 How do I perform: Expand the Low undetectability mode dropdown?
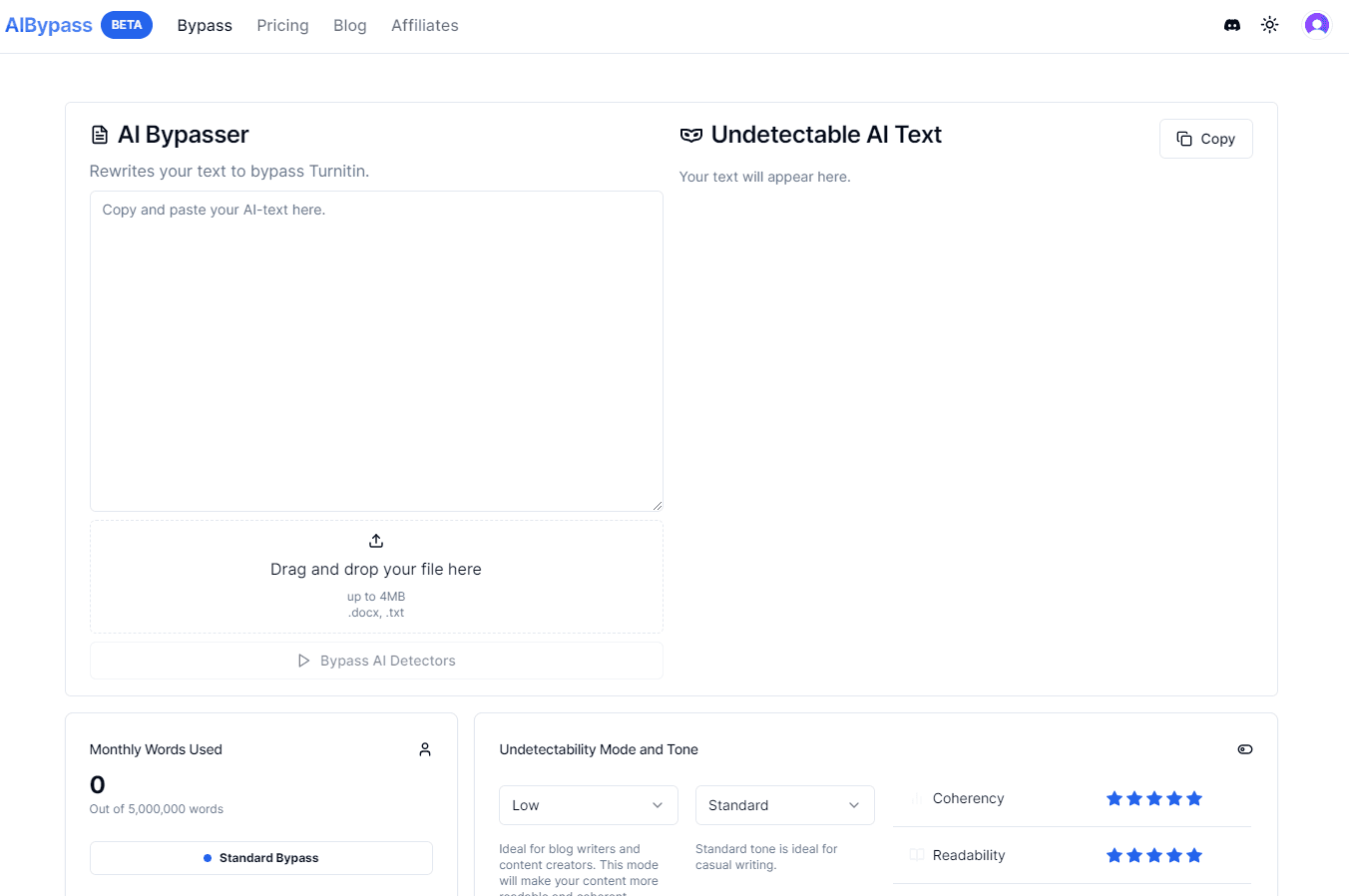click(588, 805)
